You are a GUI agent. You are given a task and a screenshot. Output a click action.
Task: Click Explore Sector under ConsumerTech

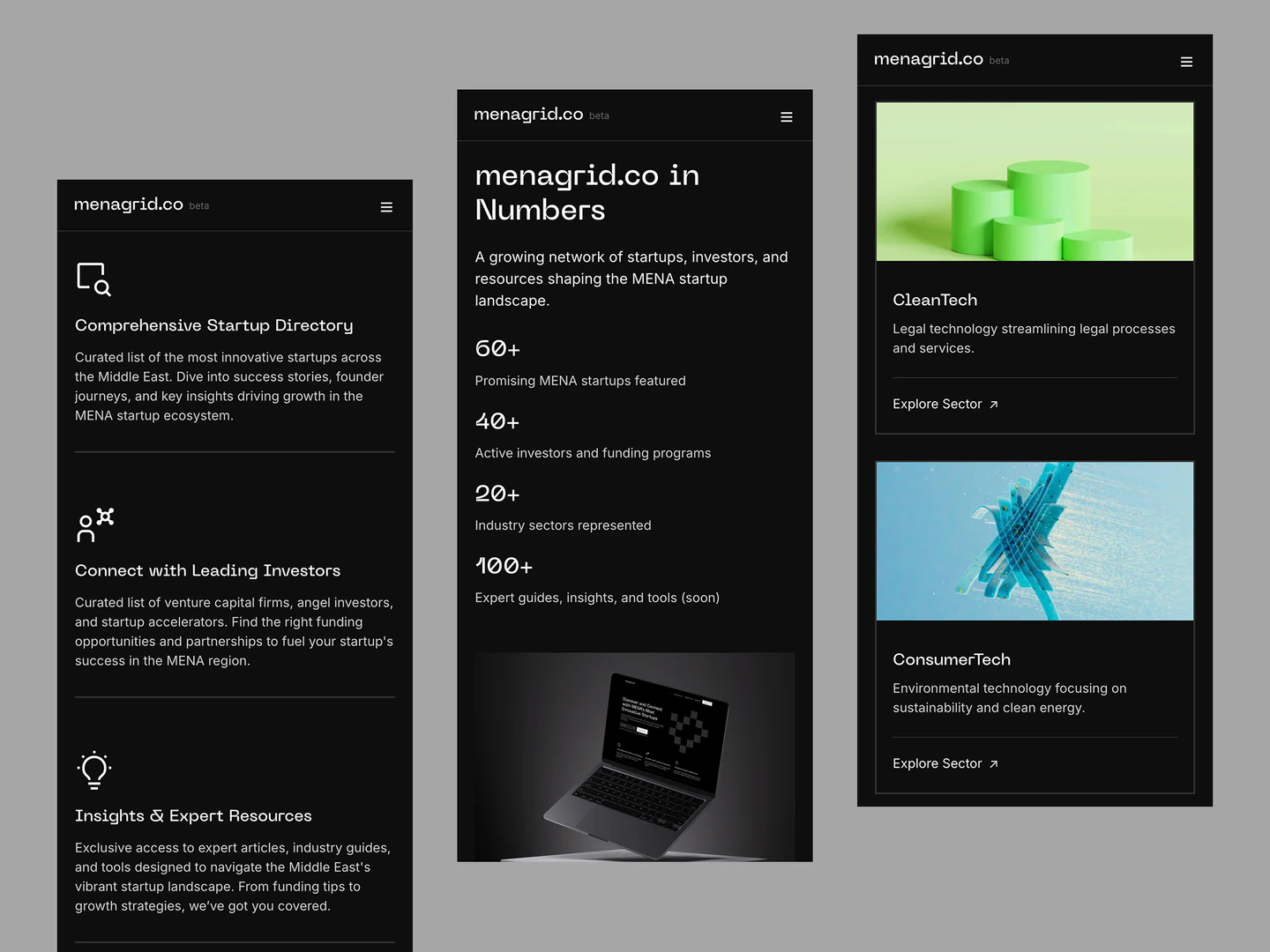click(937, 763)
